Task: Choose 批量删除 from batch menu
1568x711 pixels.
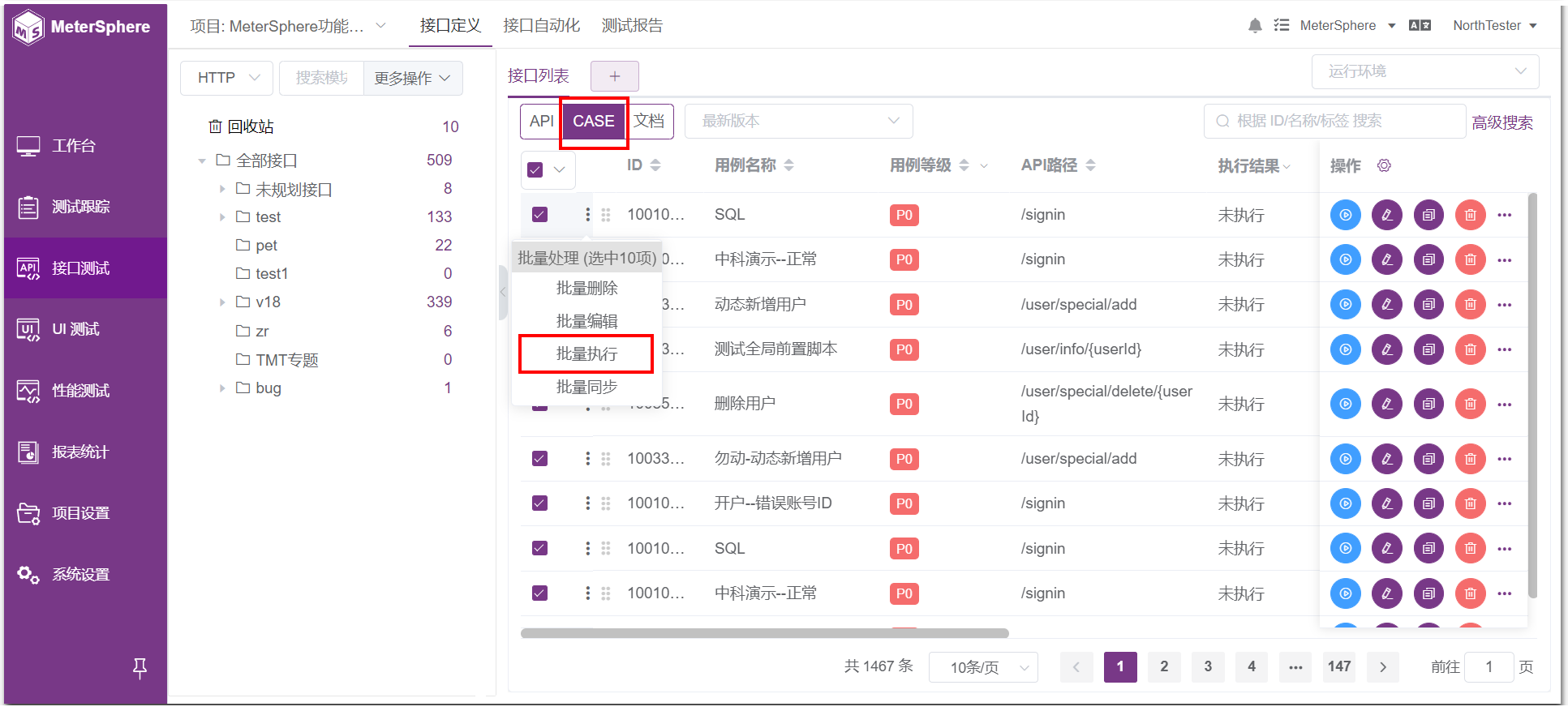Action: [x=586, y=288]
